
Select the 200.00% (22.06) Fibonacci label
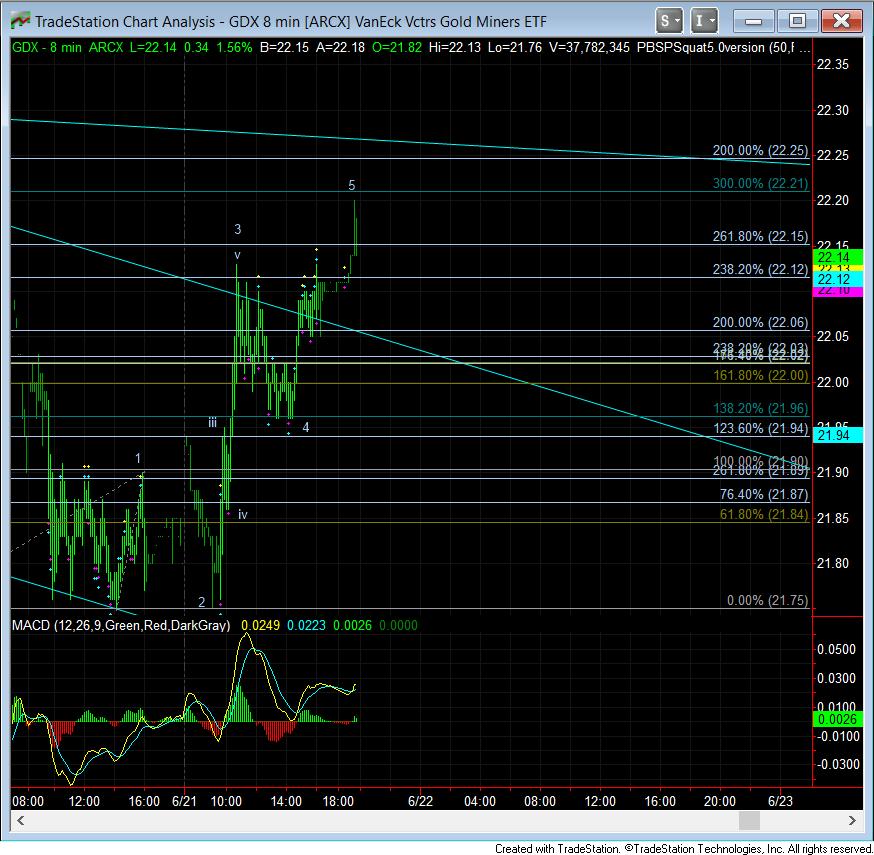click(x=760, y=322)
